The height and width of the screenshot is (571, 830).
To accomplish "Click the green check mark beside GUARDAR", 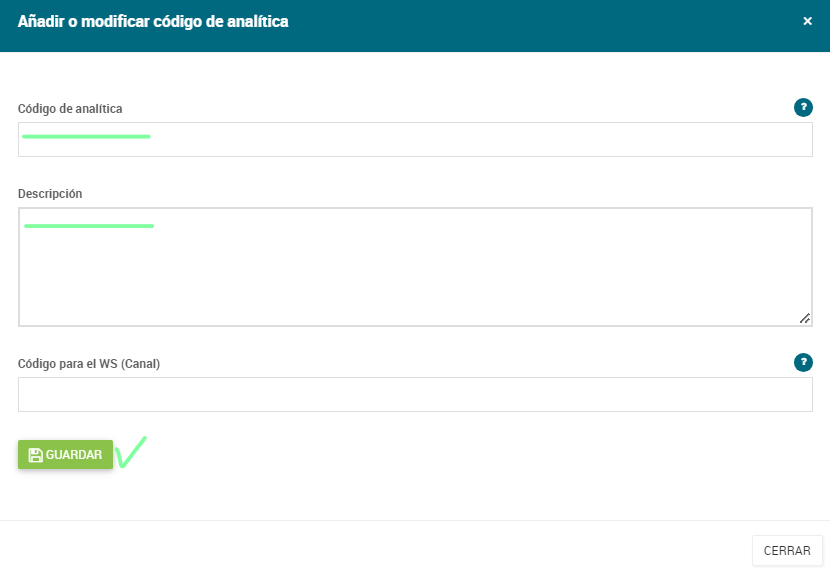I will click(x=130, y=452).
